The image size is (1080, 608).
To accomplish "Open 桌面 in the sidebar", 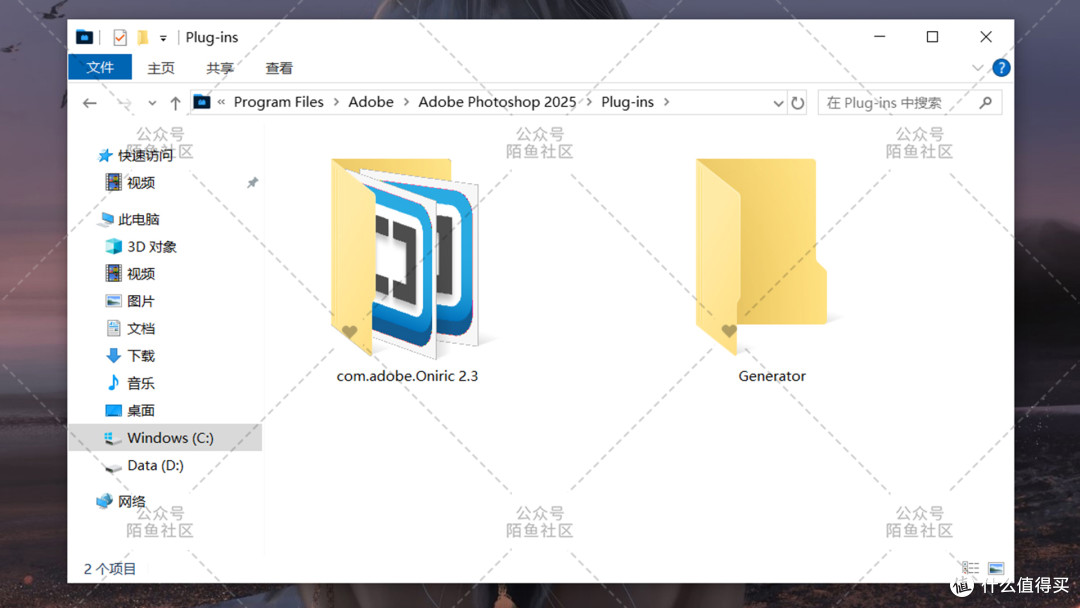I will click(141, 410).
